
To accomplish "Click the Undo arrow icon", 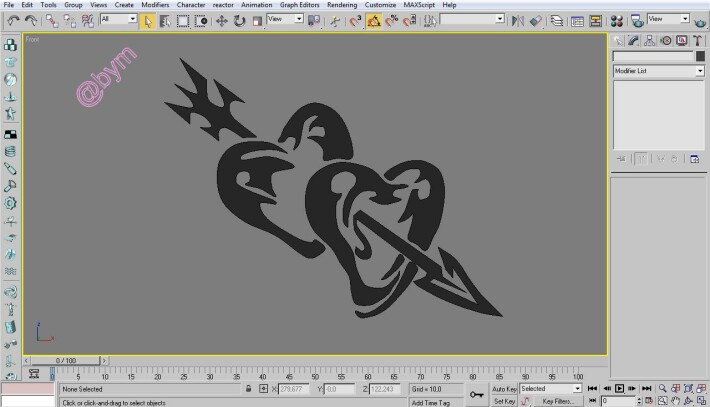I will tap(13, 21).
